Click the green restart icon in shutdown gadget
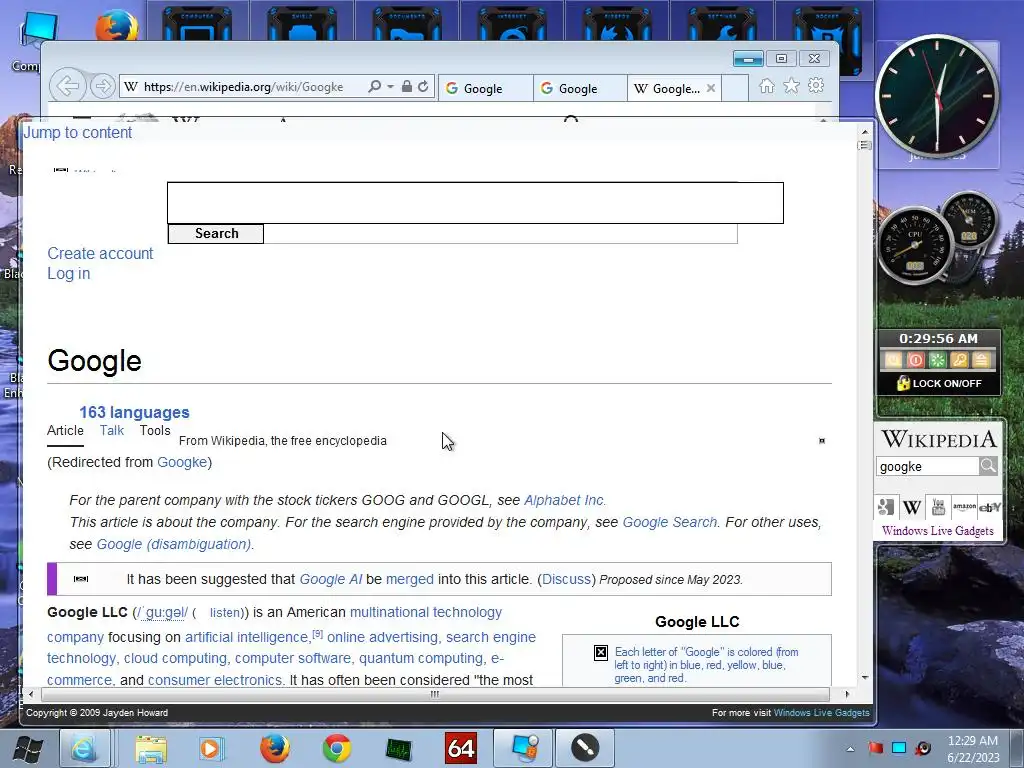This screenshot has width=1024, height=768. [937, 360]
